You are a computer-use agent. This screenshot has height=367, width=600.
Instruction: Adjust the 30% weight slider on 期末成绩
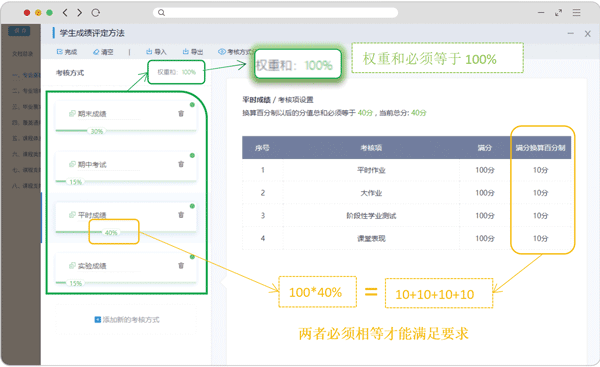coord(96,131)
